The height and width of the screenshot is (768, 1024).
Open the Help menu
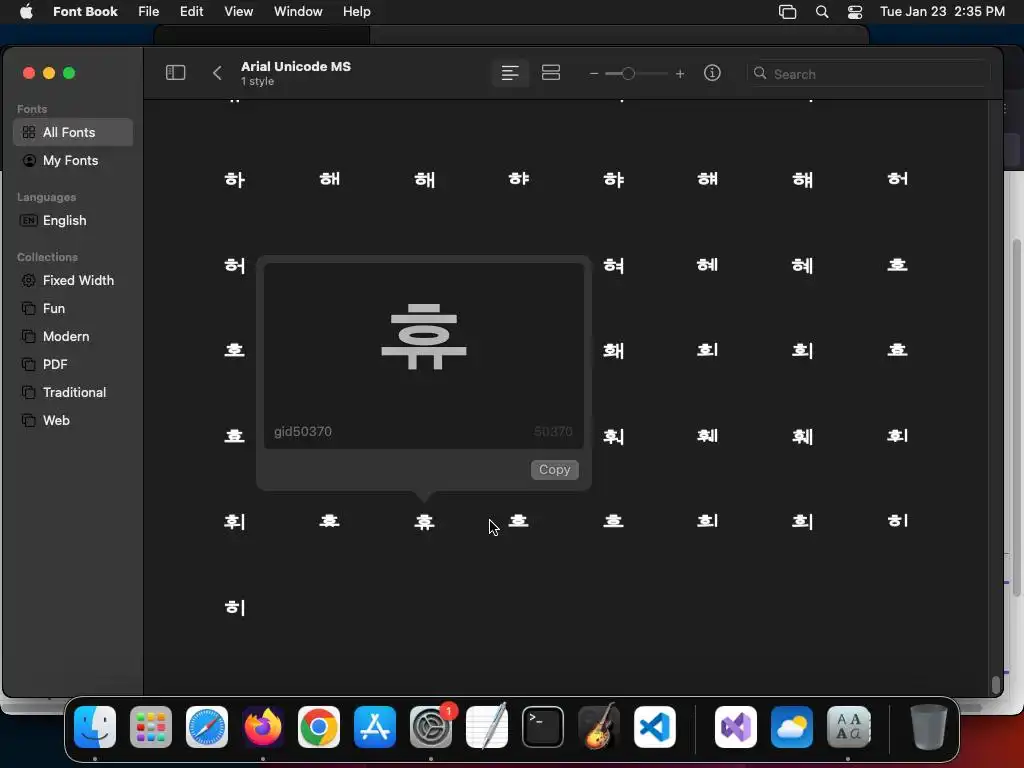pos(357,12)
